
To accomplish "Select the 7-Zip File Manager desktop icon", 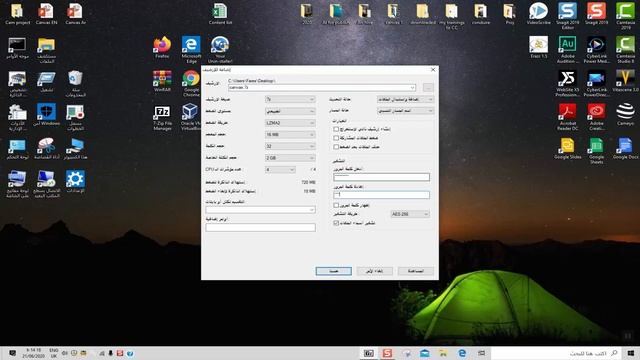I will point(162,117).
